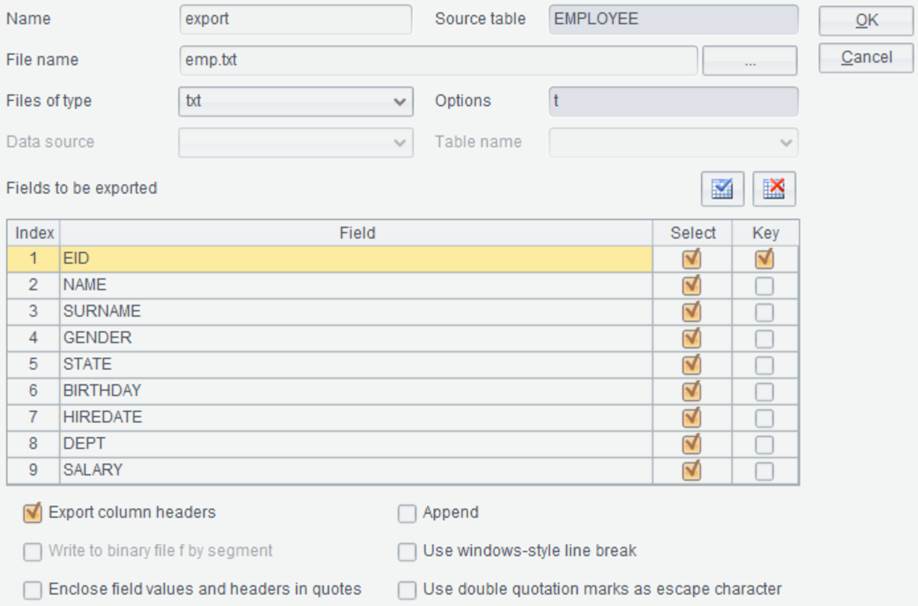The width and height of the screenshot is (918, 606).
Task: Uncheck Key checkbox for EID field
Action: [x=764, y=259]
